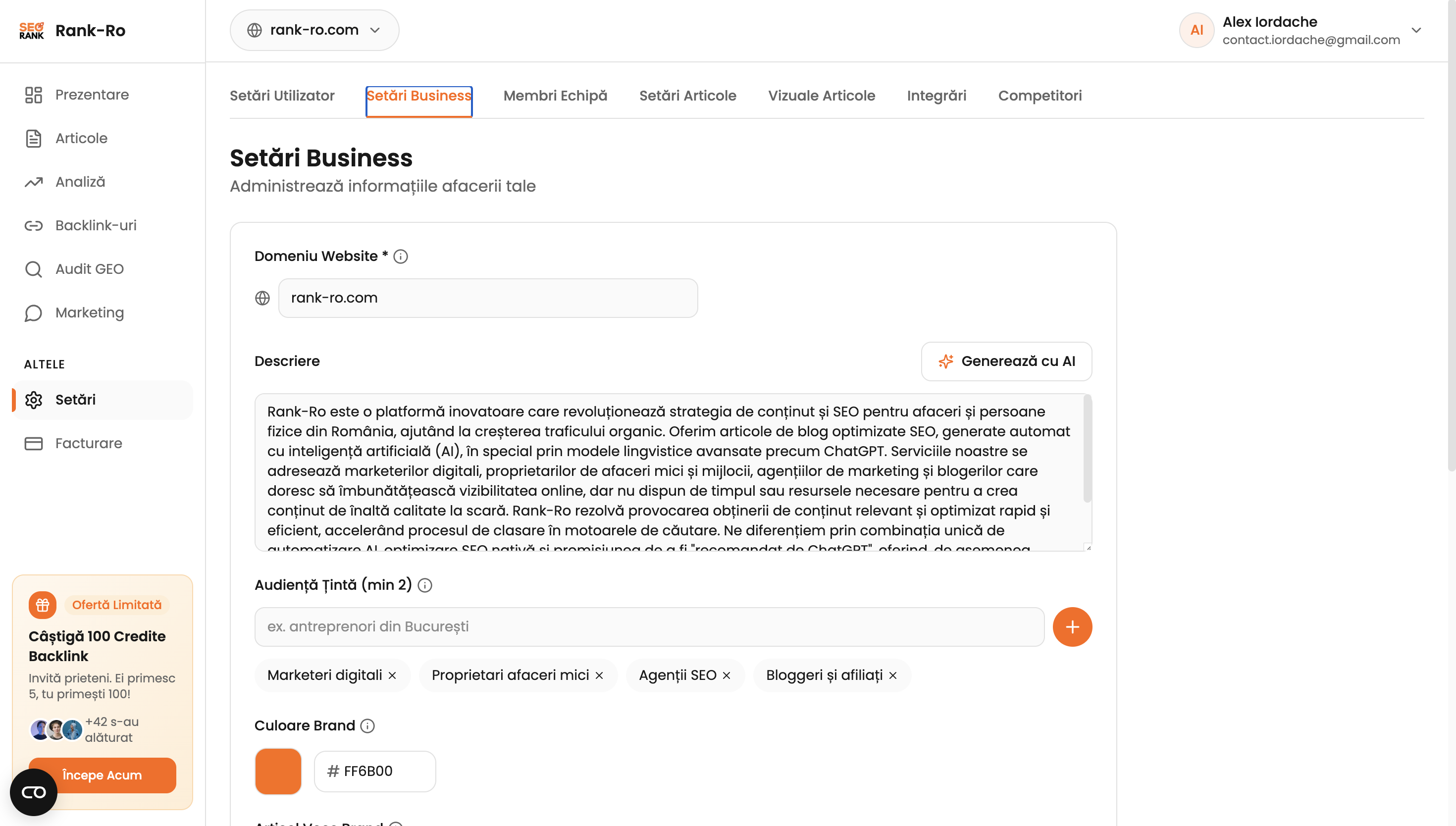Click the Audiență Țintă input field
The image size is (1456, 826).
point(649,626)
